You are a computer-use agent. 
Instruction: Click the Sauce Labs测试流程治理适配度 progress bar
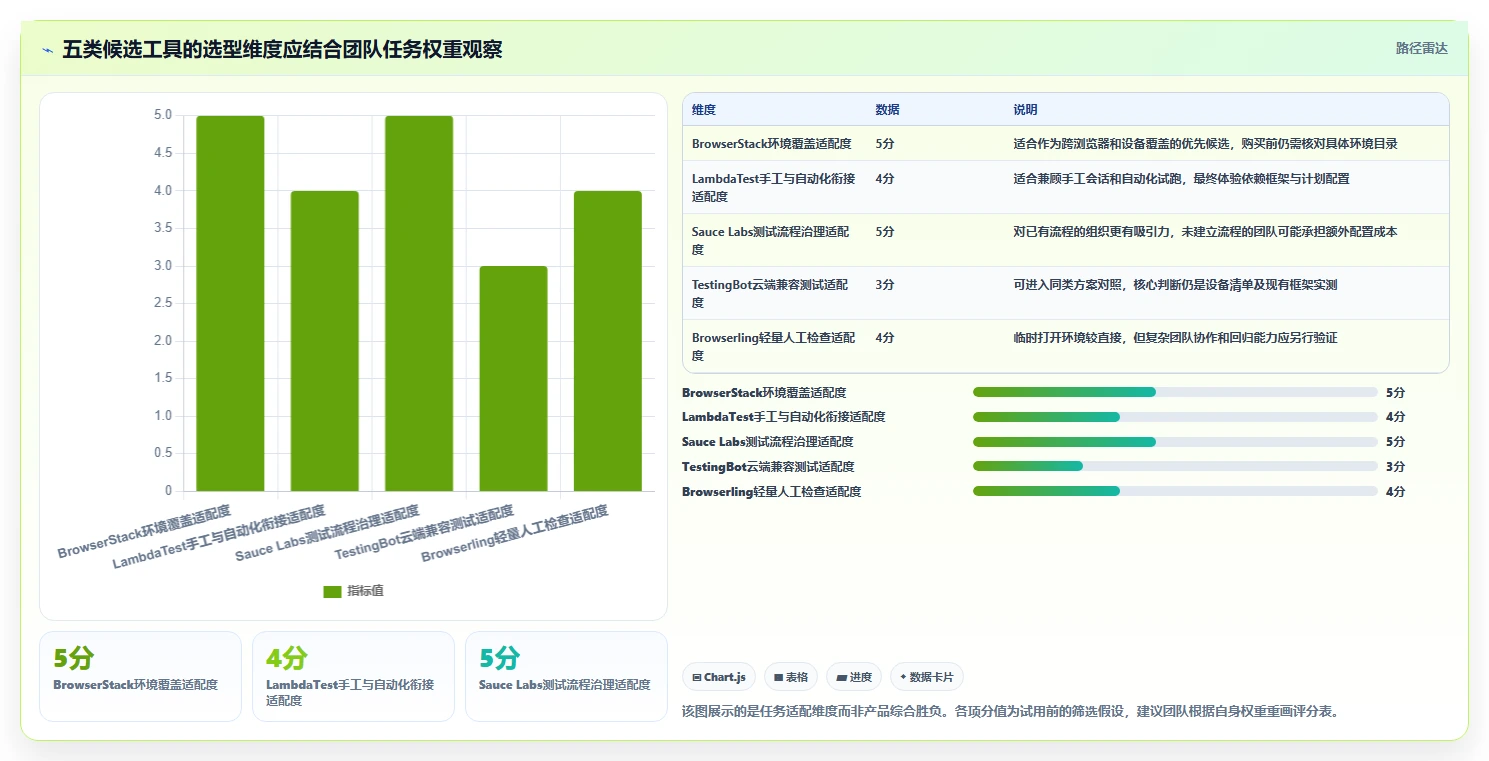[x=1175, y=442]
